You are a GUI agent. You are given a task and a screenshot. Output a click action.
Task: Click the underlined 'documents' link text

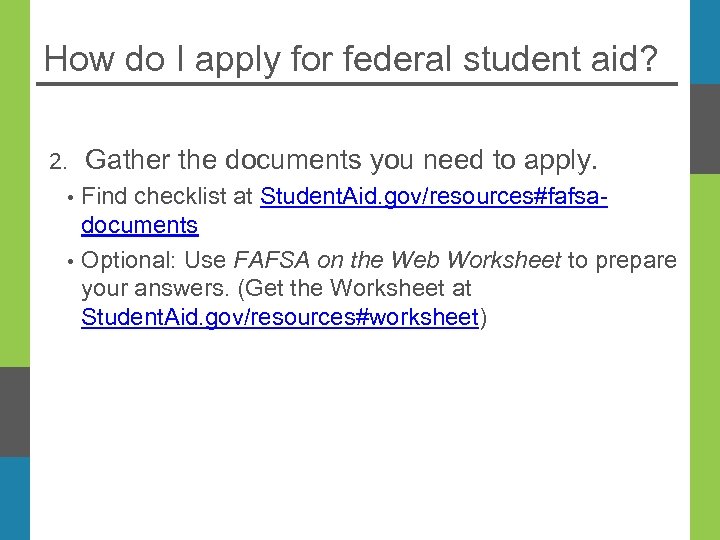pos(139,225)
